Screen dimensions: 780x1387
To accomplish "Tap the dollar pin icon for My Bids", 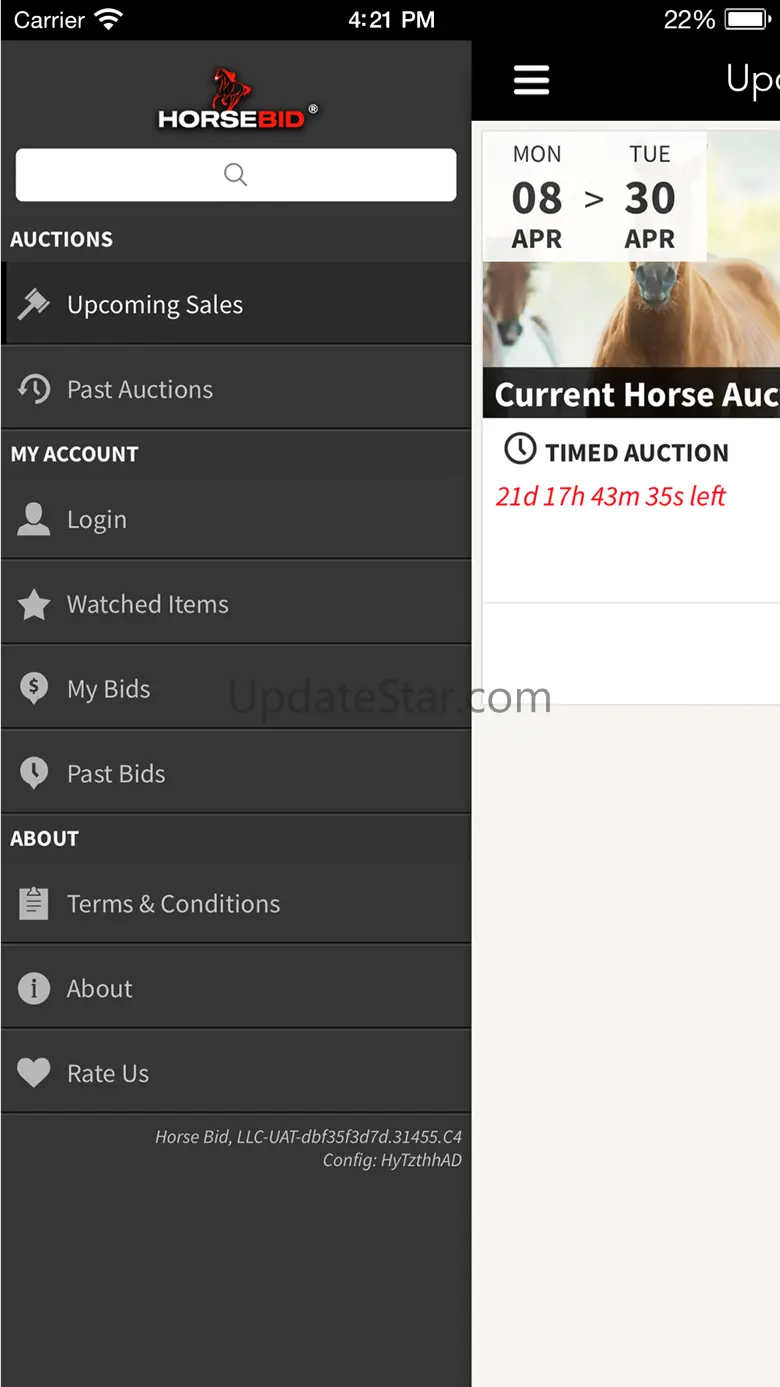I will (34, 689).
